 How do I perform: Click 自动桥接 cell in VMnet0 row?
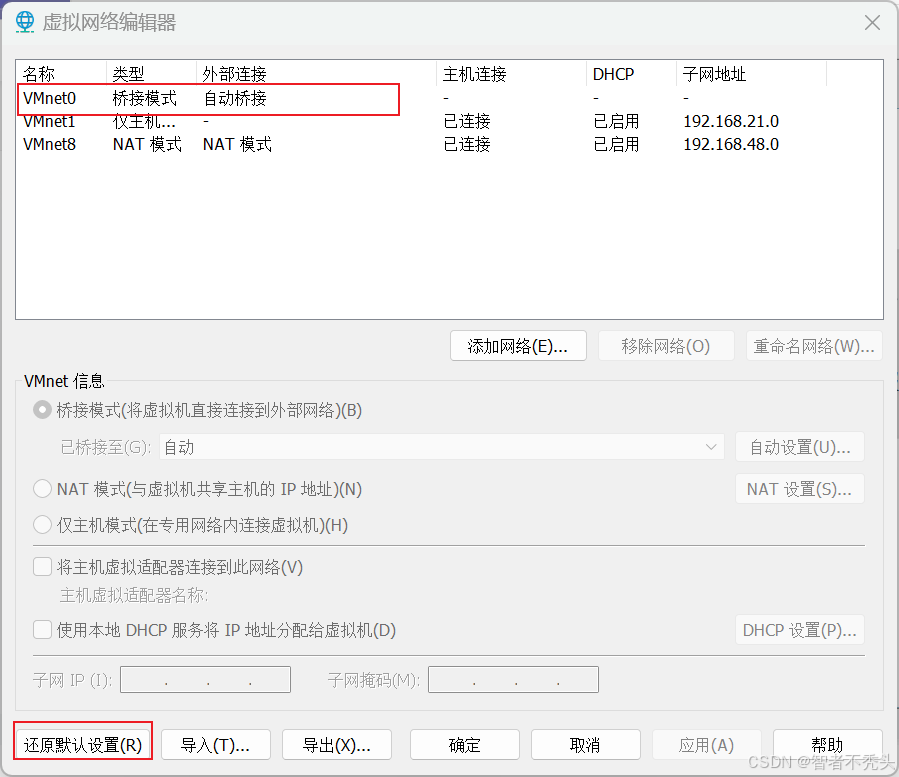tap(235, 98)
